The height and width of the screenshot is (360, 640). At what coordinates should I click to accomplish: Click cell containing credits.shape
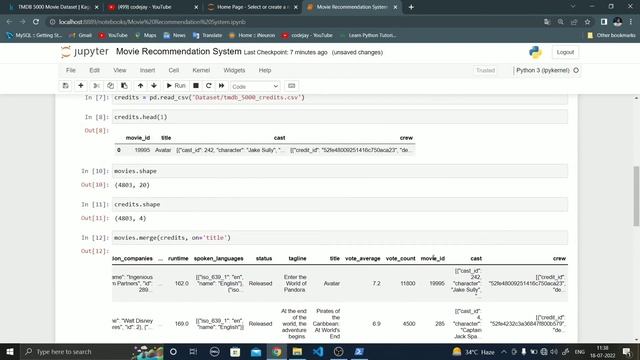point(340,204)
